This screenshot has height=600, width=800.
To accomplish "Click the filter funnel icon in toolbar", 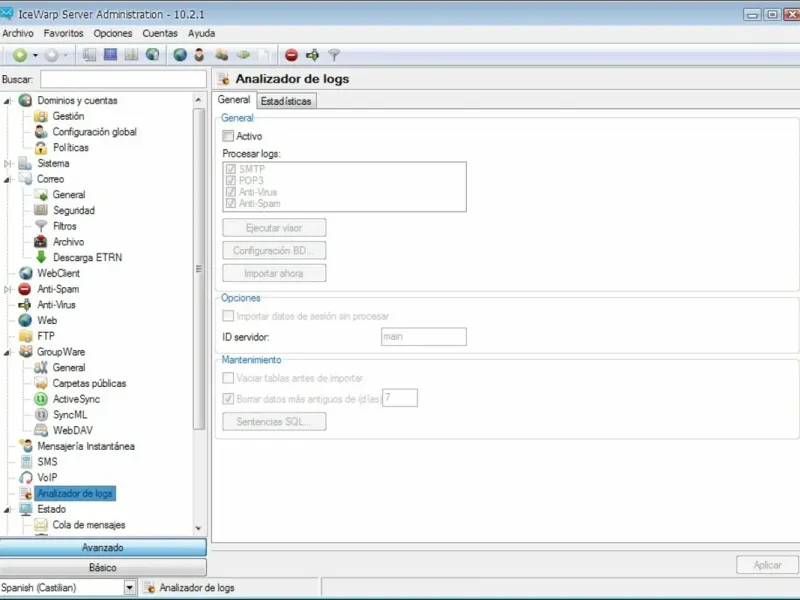I will click(334, 55).
